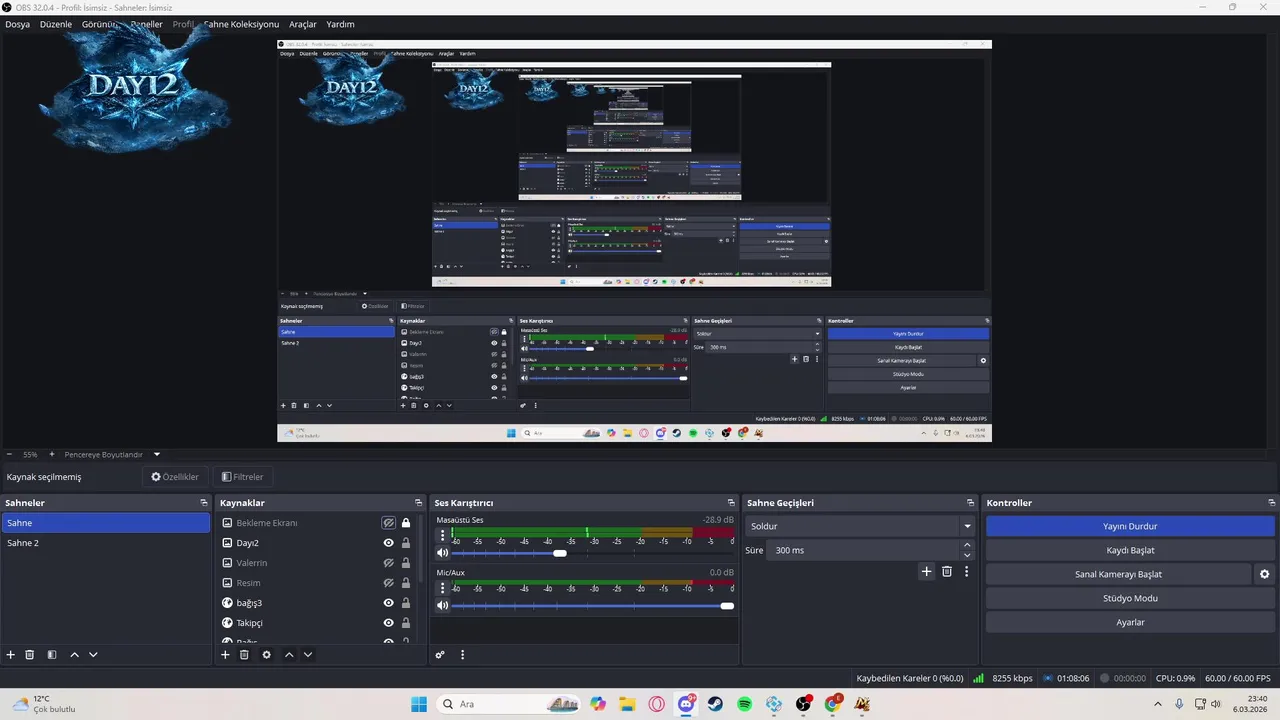Open Mic/Aux three-dot options
Viewport: 1280px width, 720px height.
pos(443,589)
